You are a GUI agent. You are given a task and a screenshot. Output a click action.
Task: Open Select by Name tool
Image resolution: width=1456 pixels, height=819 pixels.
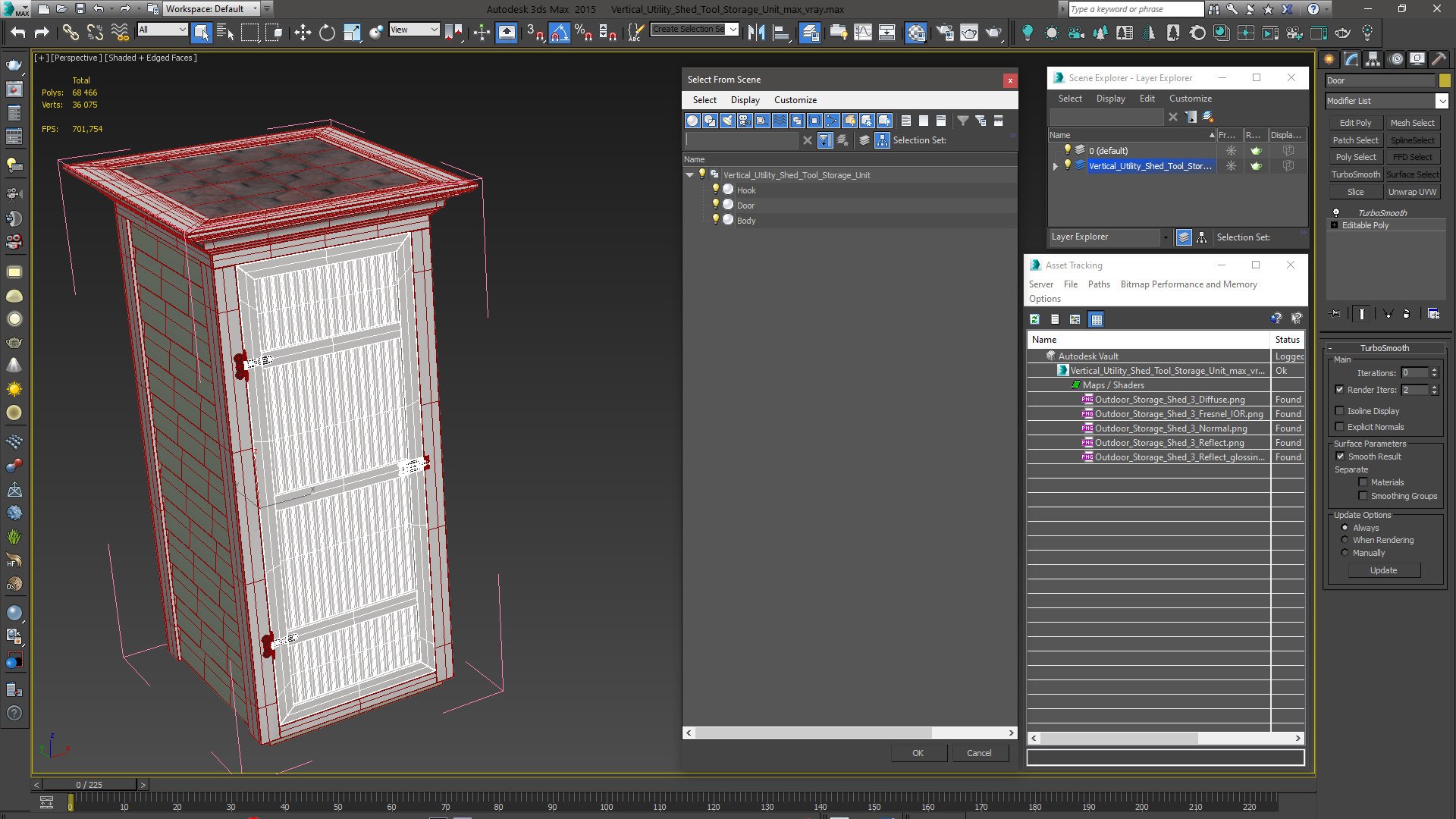pos(225,32)
